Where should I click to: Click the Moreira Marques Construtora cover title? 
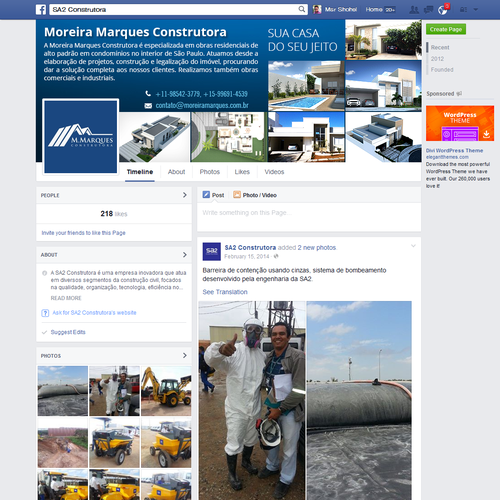135,32
